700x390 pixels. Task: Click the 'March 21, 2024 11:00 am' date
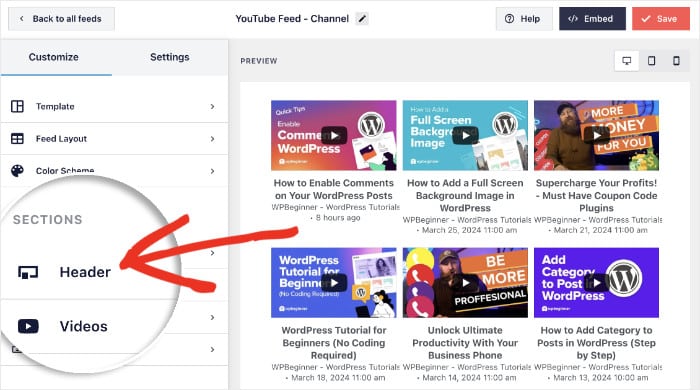point(600,230)
